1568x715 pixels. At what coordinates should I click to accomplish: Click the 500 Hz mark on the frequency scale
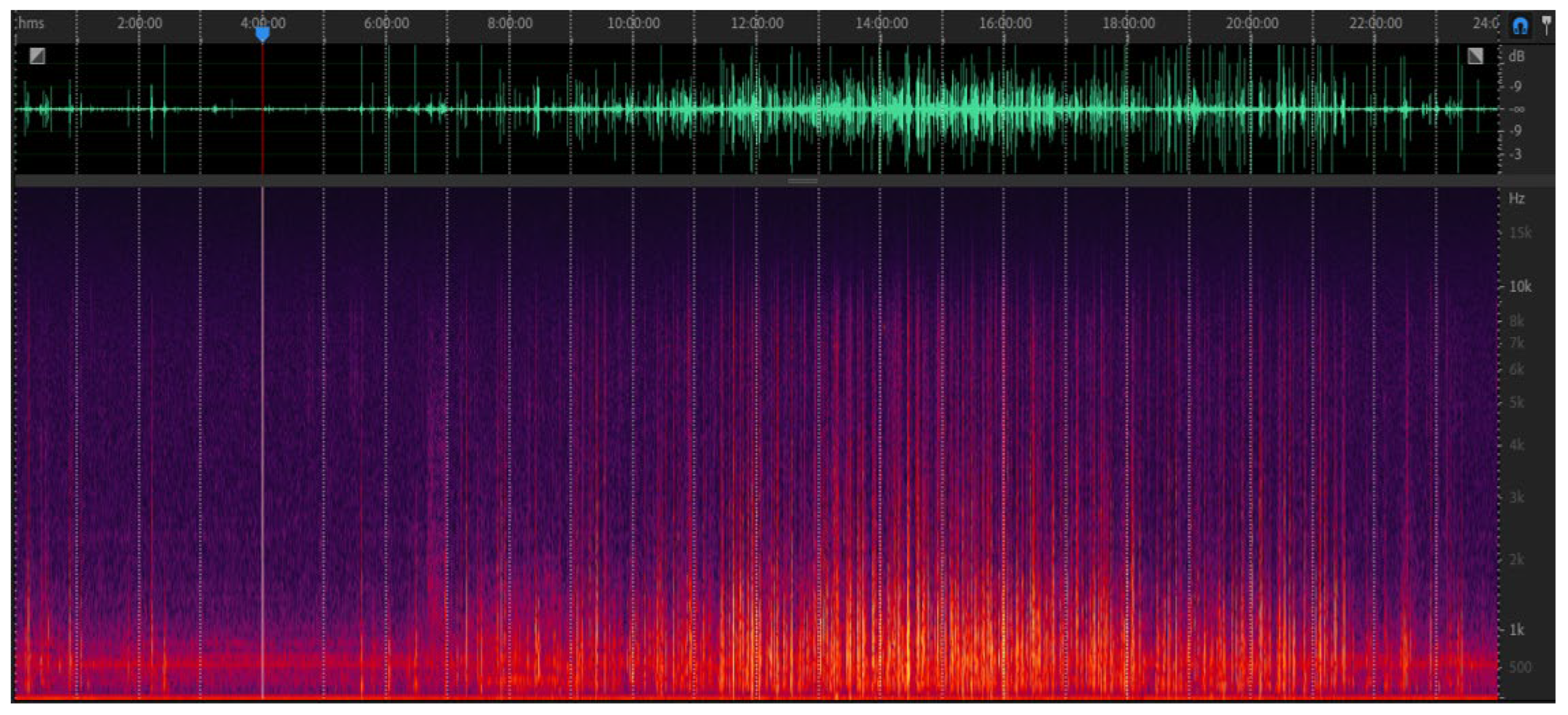[1519, 667]
